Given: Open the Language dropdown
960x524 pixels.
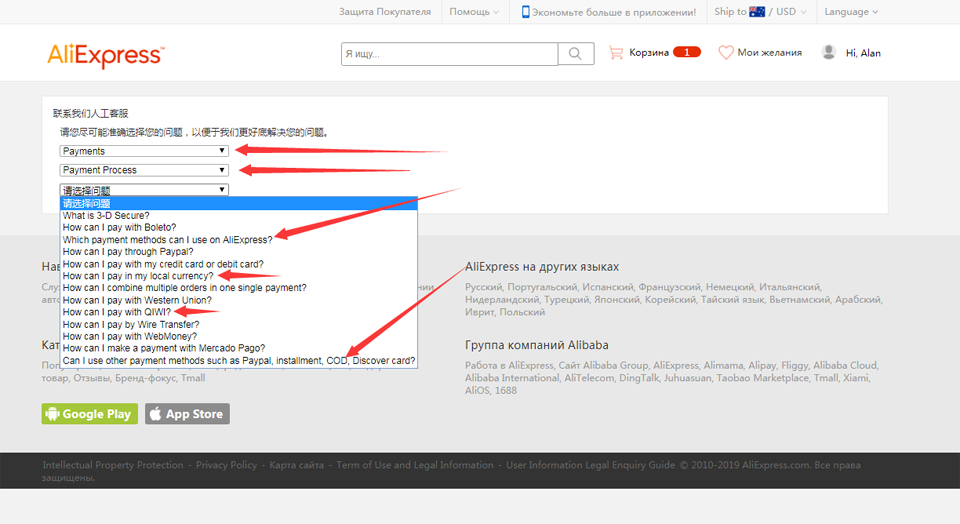Looking at the screenshot, I should pyautogui.click(x=851, y=12).
